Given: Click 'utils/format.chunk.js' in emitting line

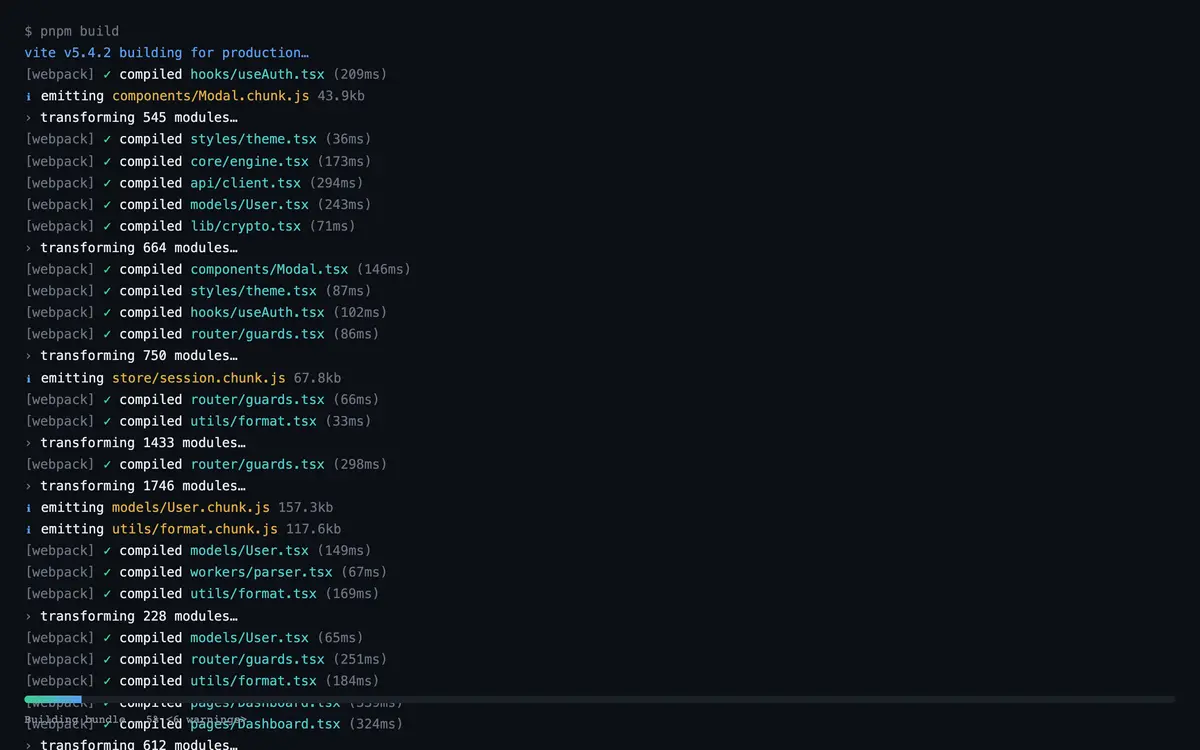Looking at the screenshot, I should 194,529.
